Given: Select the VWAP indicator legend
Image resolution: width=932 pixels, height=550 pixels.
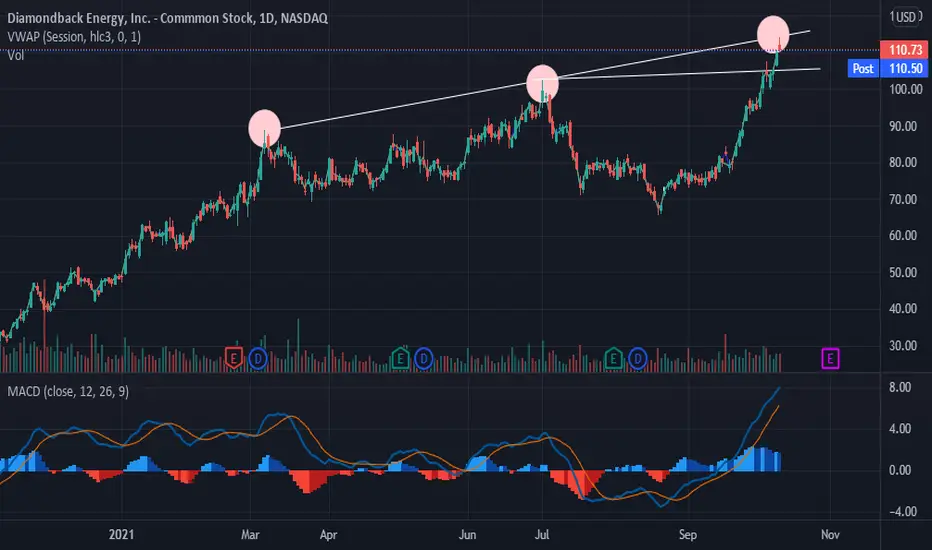Looking at the screenshot, I should click(74, 37).
